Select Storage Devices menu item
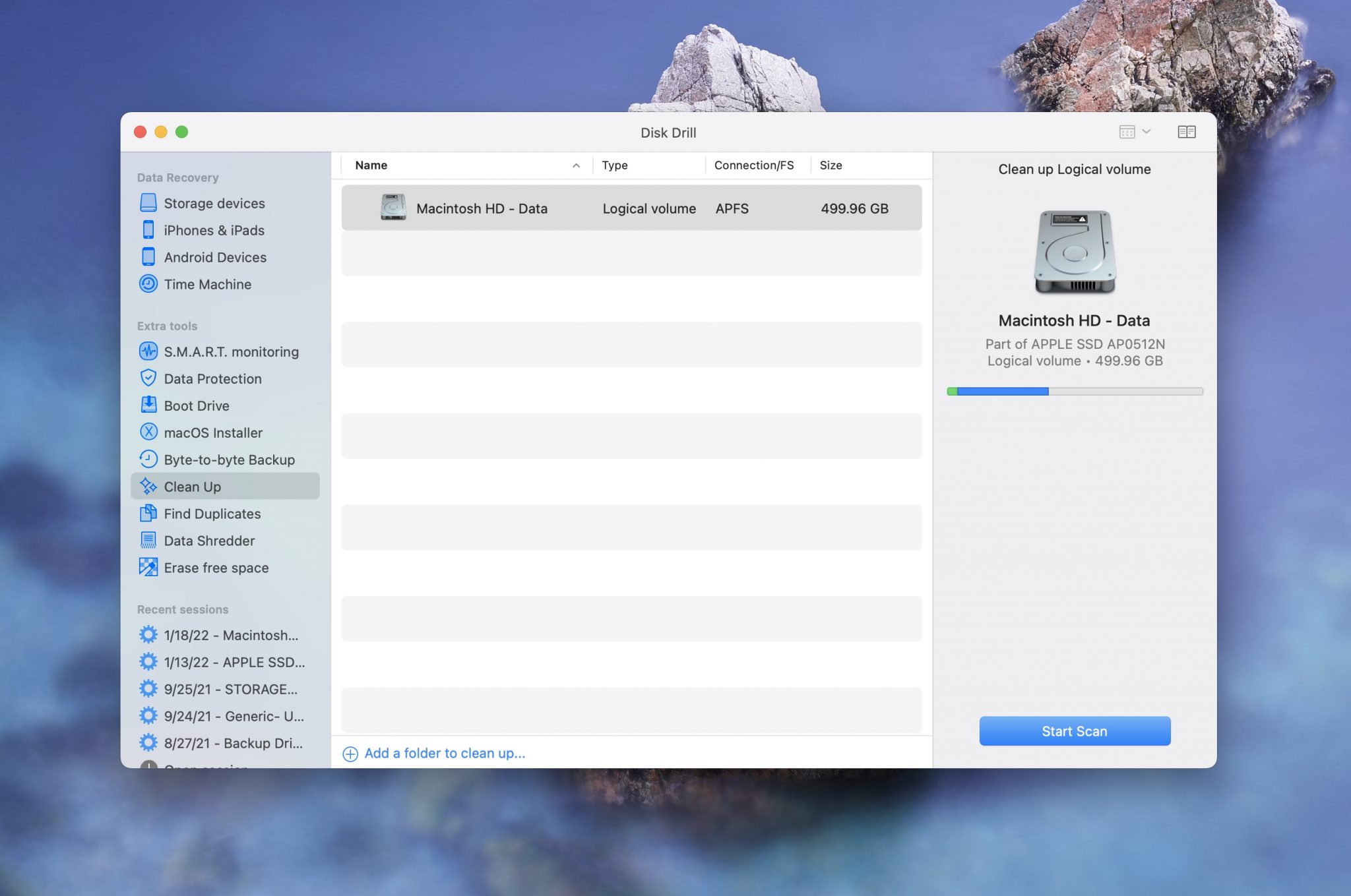This screenshot has height=896, width=1351. click(x=214, y=202)
